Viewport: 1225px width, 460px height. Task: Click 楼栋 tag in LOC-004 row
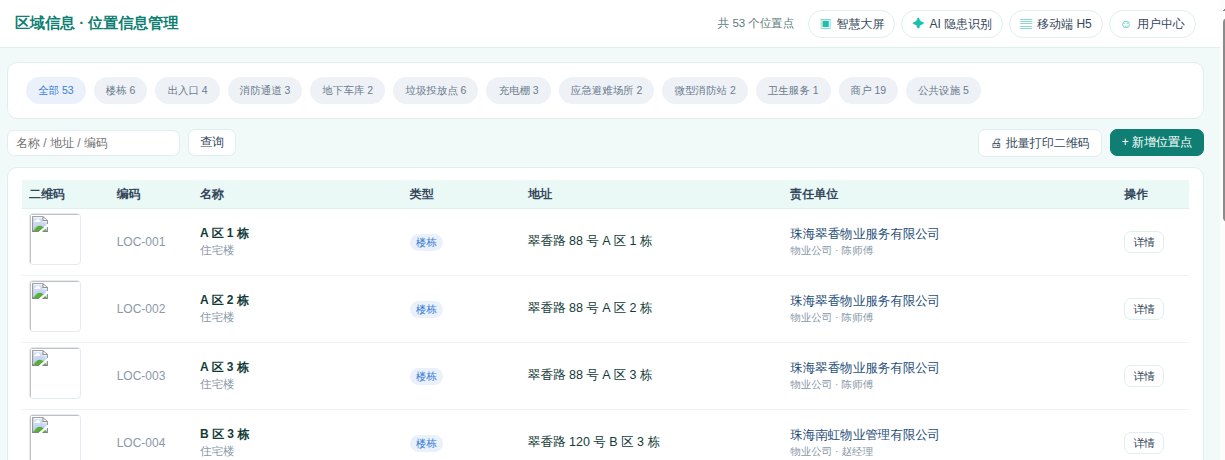(x=426, y=443)
